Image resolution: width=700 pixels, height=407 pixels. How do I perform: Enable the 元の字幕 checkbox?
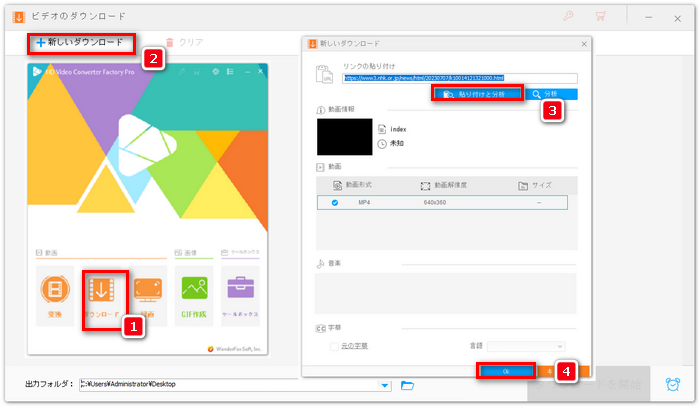335,346
